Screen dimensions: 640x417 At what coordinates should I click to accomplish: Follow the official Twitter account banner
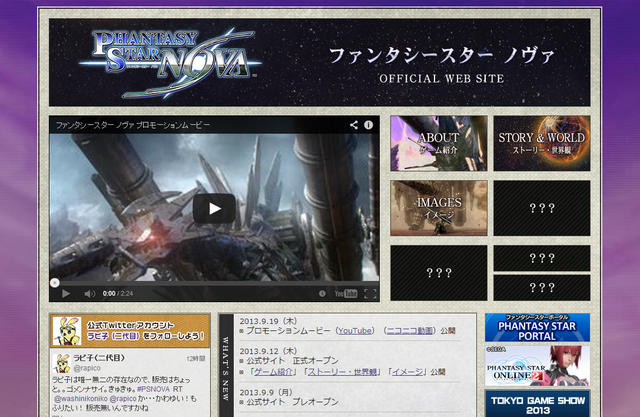[130, 330]
